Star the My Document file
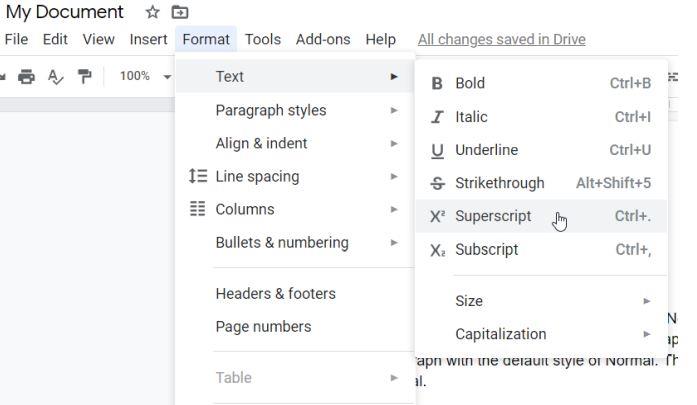The height and width of the screenshot is (405, 697). click(x=152, y=13)
